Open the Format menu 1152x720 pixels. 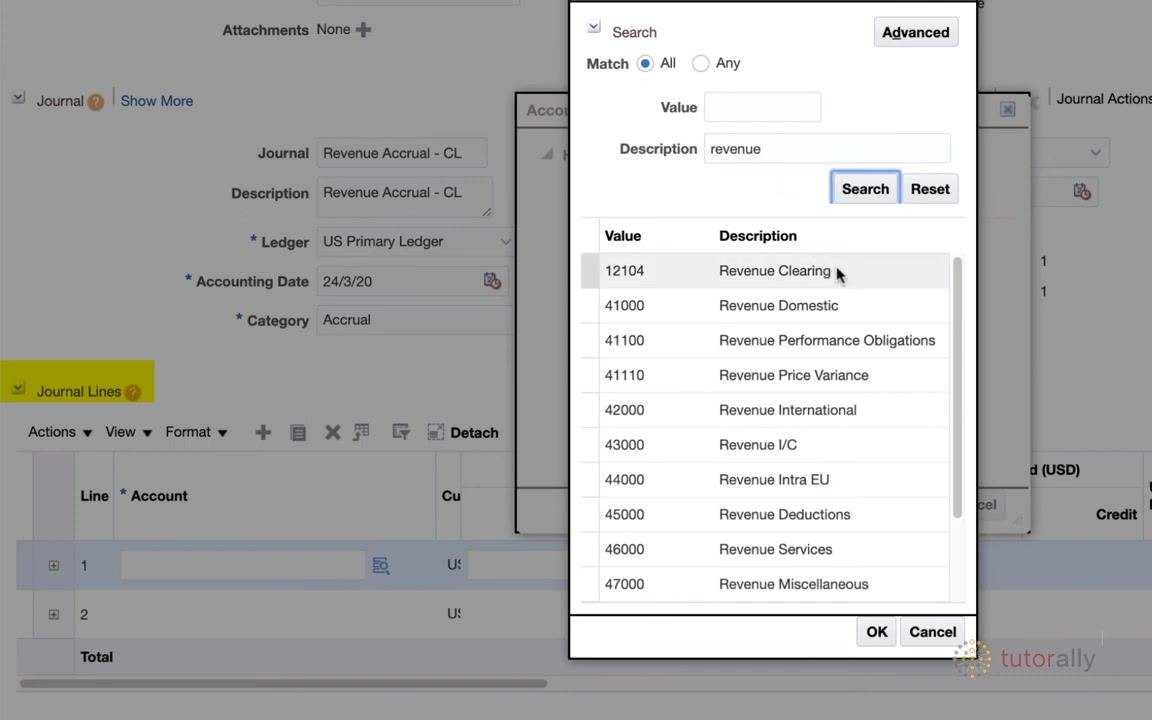[196, 432]
